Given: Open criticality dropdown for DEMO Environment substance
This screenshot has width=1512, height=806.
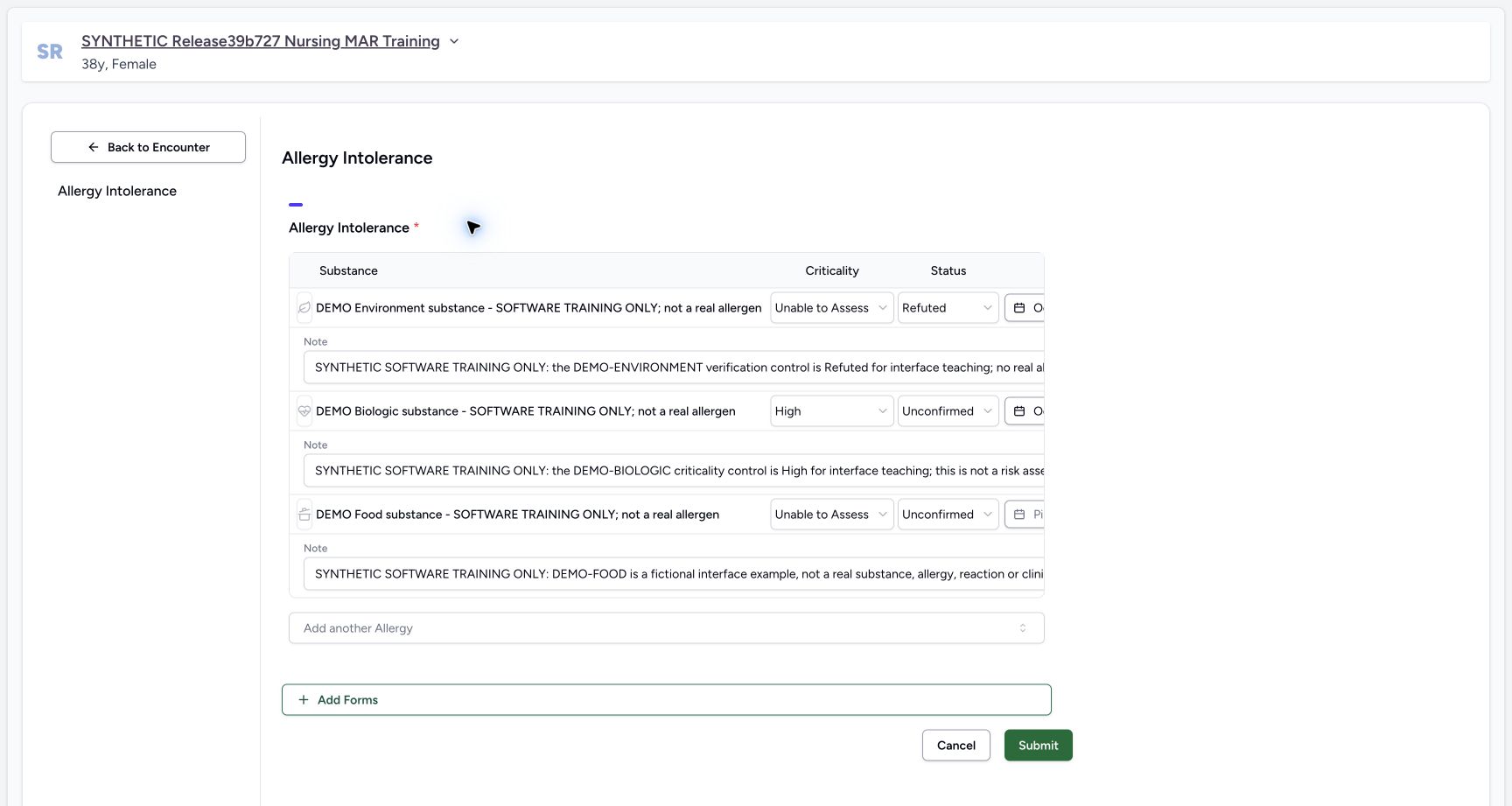Looking at the screenshot, I should [831, 308].
